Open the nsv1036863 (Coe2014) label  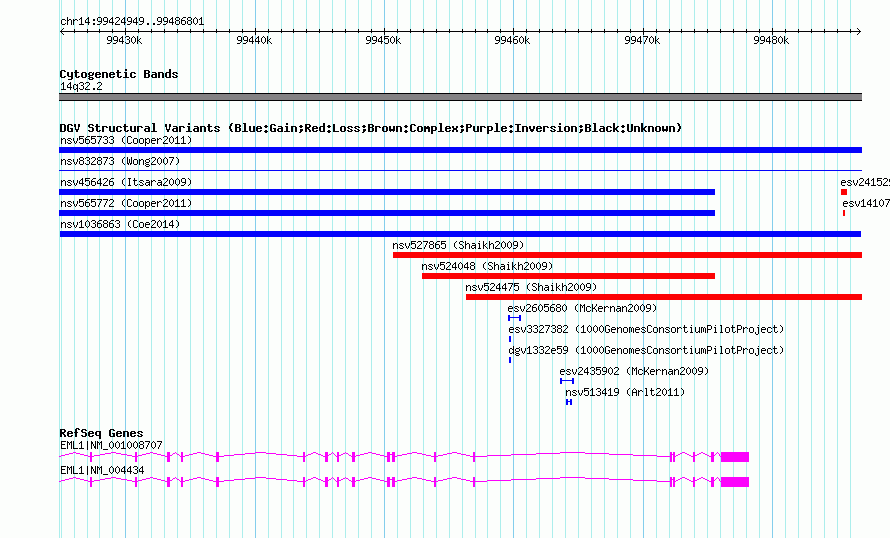click(120, 224)
